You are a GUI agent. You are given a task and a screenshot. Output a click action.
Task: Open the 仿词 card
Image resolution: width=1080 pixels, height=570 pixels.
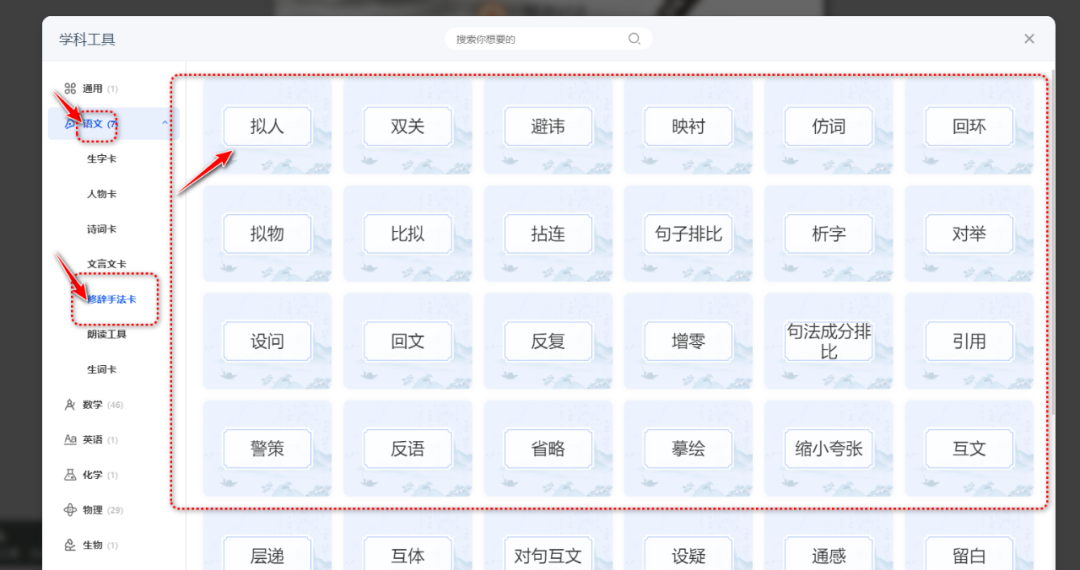point(829,127)
